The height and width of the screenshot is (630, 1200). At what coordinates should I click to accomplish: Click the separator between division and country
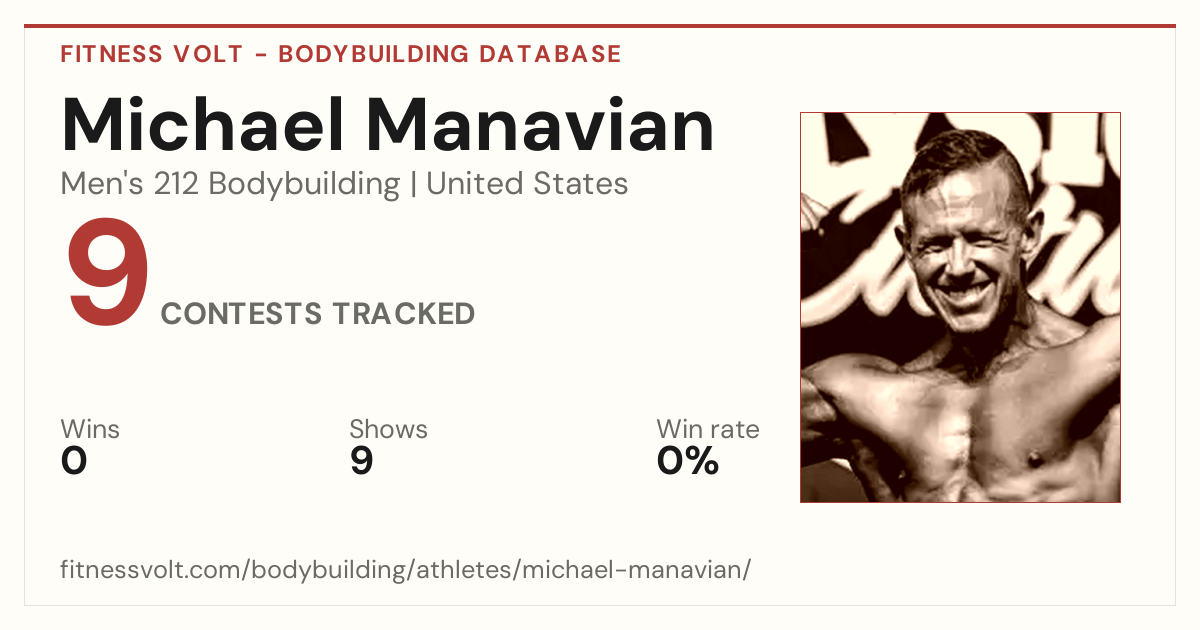click(414, 185)
